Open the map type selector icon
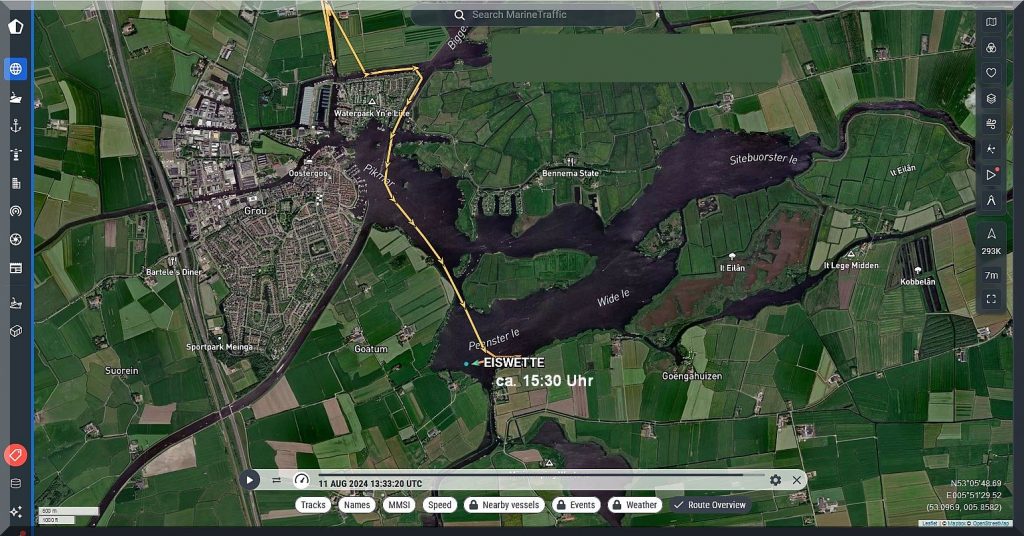 tap(991, 22)
